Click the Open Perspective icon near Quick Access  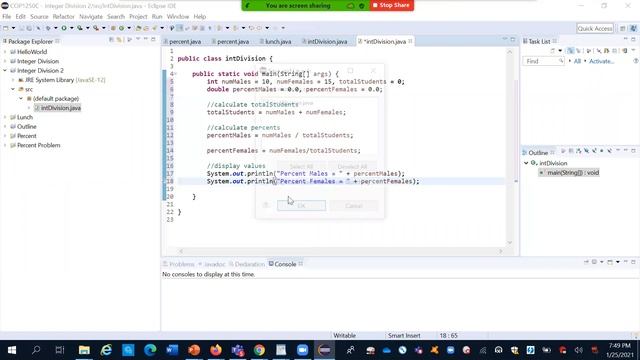click(x=622, y=28)
